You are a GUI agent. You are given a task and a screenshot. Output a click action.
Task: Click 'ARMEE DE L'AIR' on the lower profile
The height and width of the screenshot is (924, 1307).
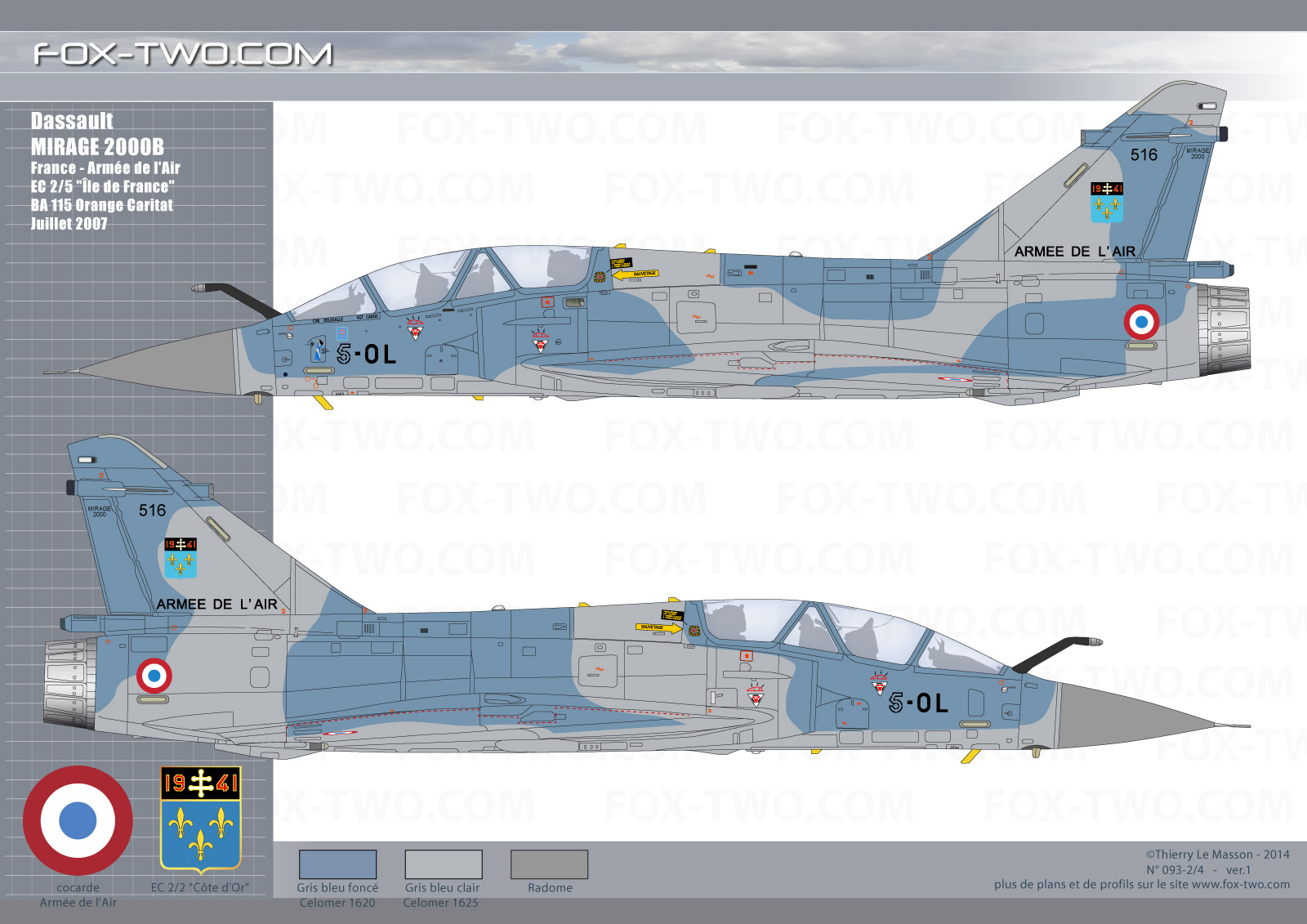tap(216, 605)
